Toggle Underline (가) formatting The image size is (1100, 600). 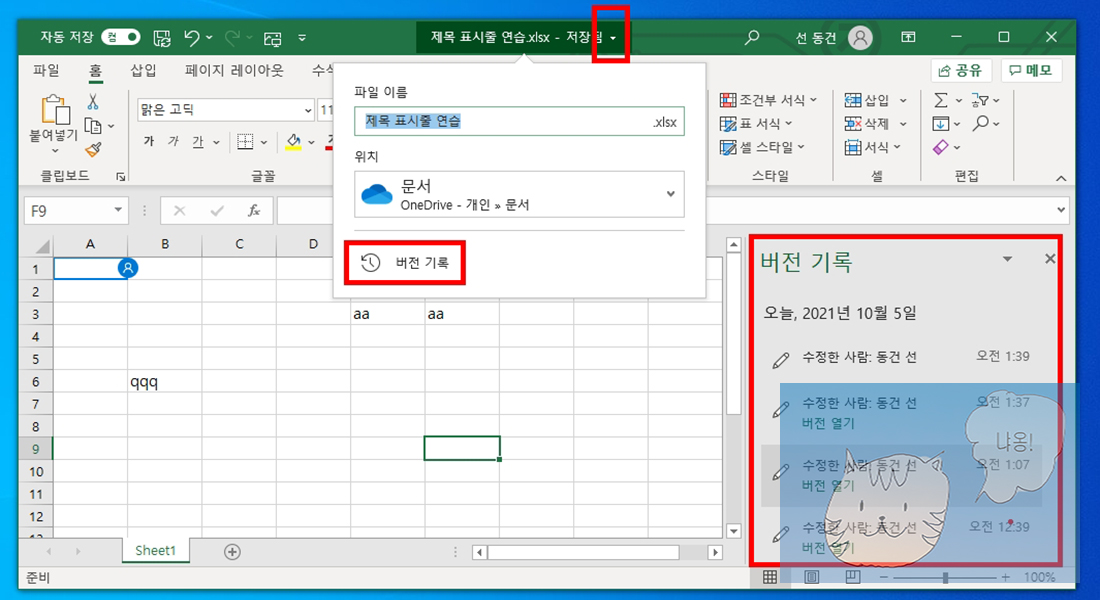198,142
